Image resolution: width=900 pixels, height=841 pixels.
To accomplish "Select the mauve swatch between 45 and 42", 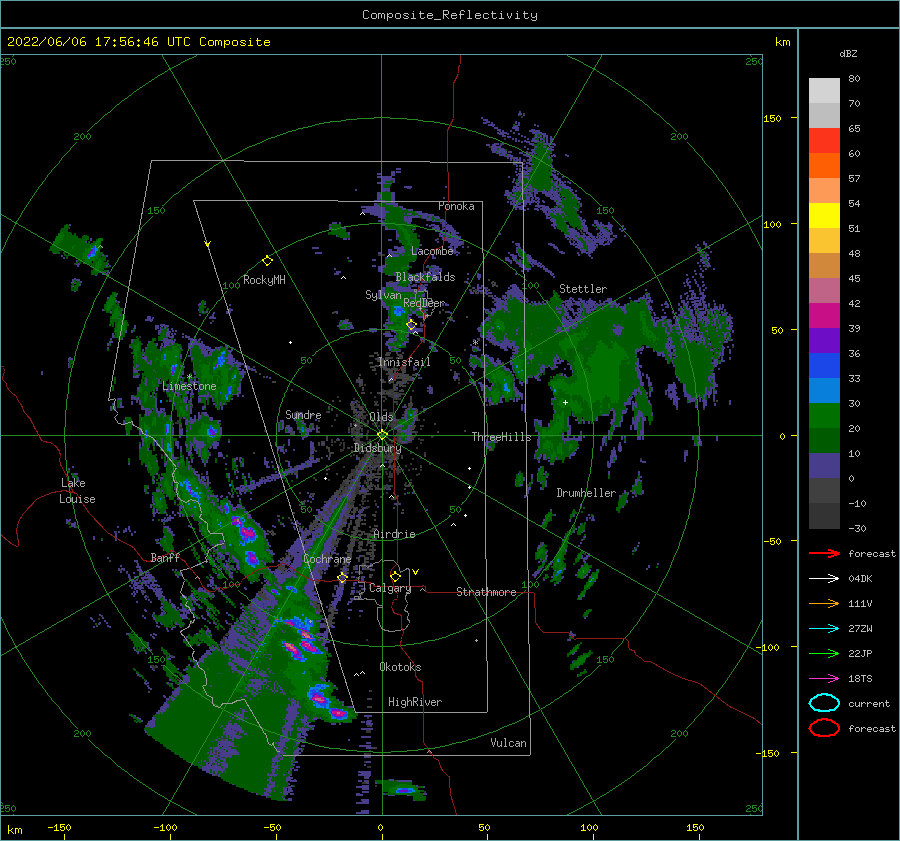I will 824,290.
